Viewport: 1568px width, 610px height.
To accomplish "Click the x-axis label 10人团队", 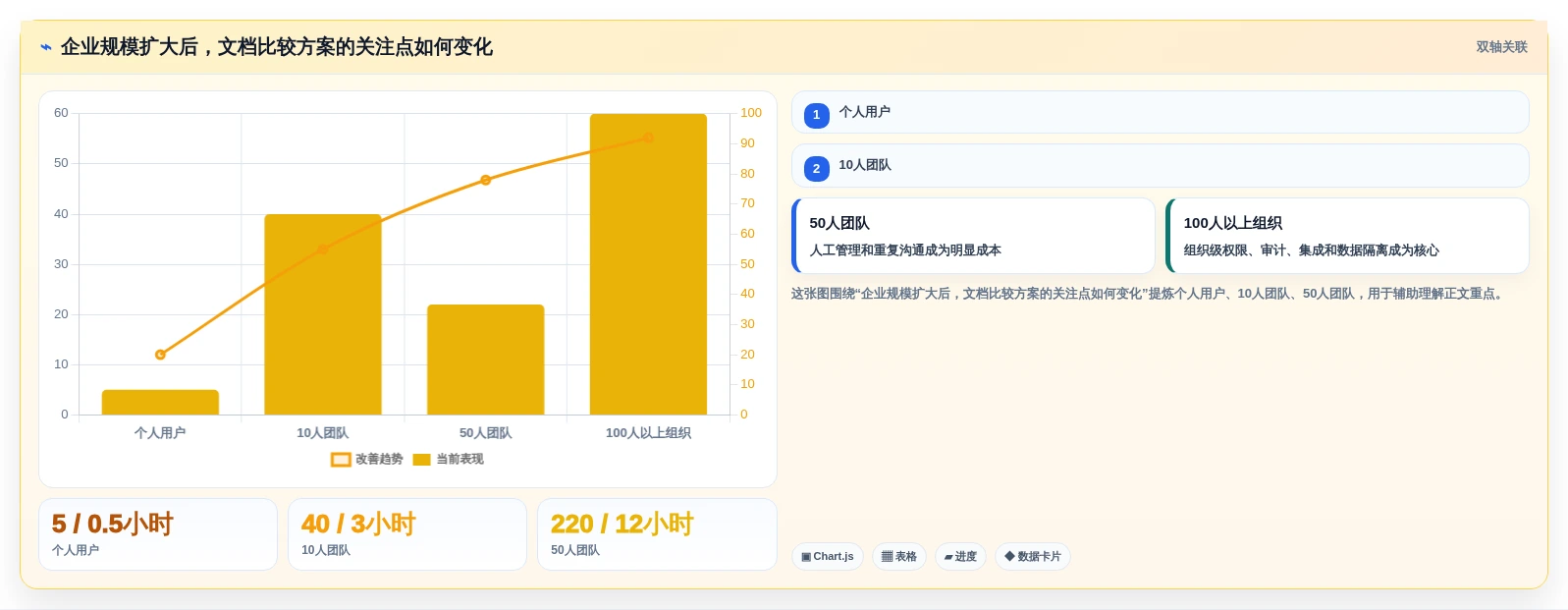I will [323, 433].
